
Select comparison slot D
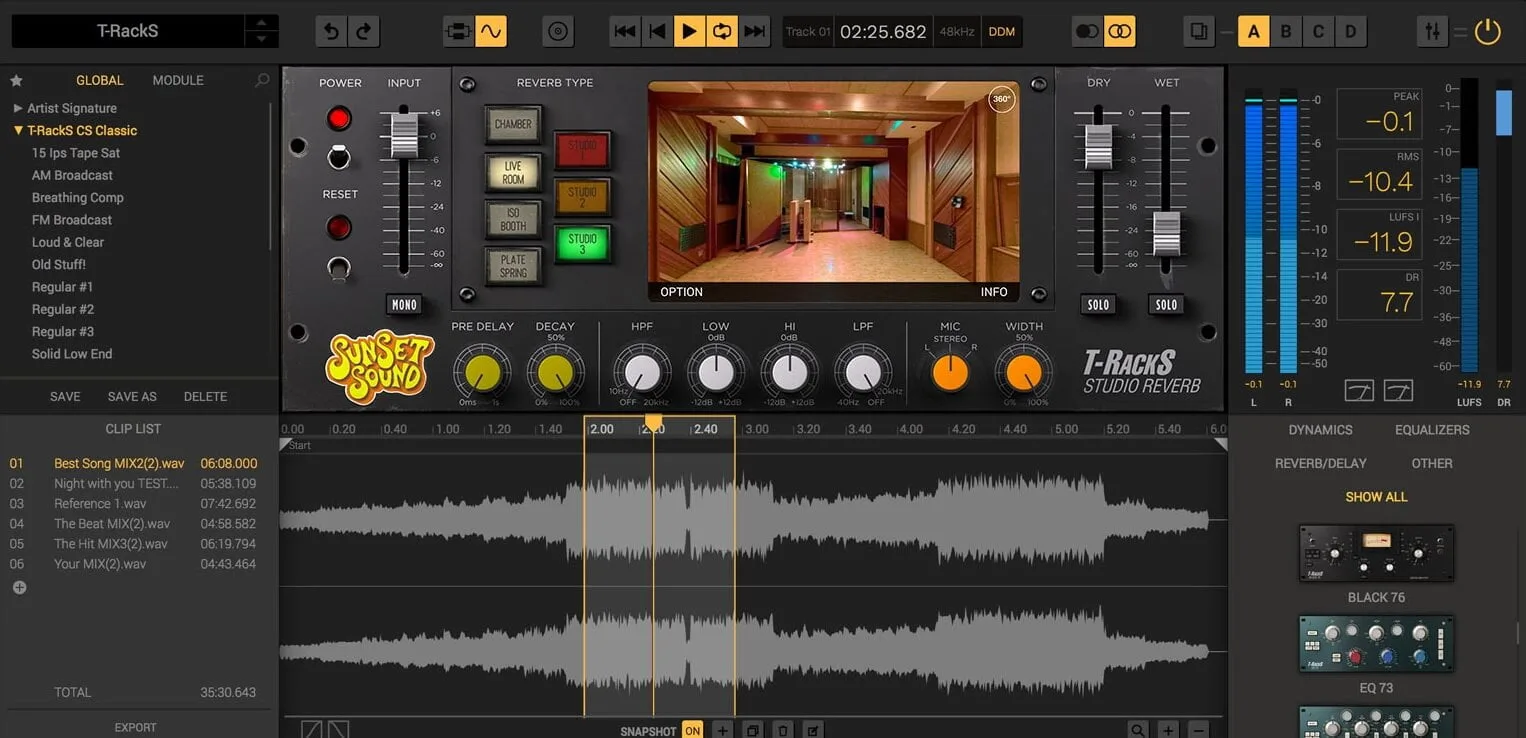pyautogui.click(x=1350, y=31)
